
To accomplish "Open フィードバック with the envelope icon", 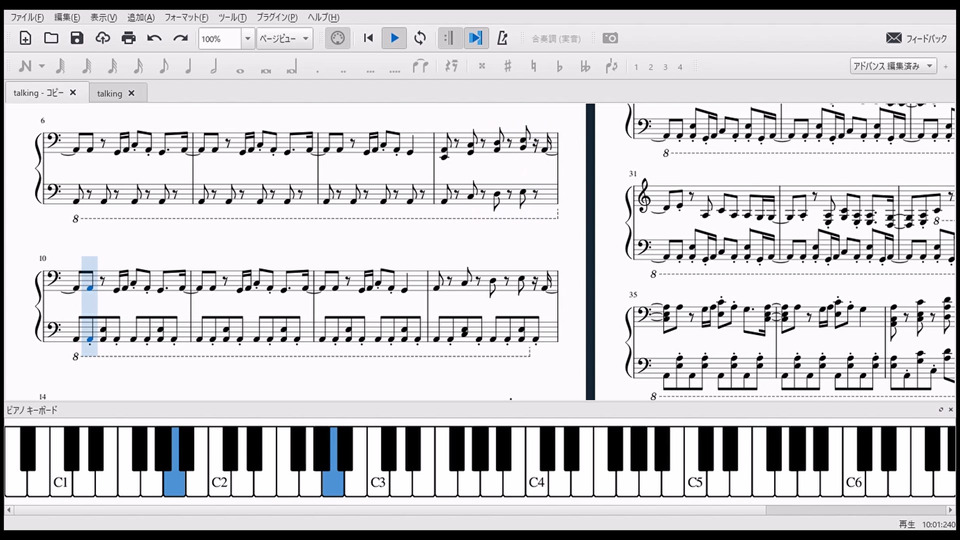I will tap(917, 38).
